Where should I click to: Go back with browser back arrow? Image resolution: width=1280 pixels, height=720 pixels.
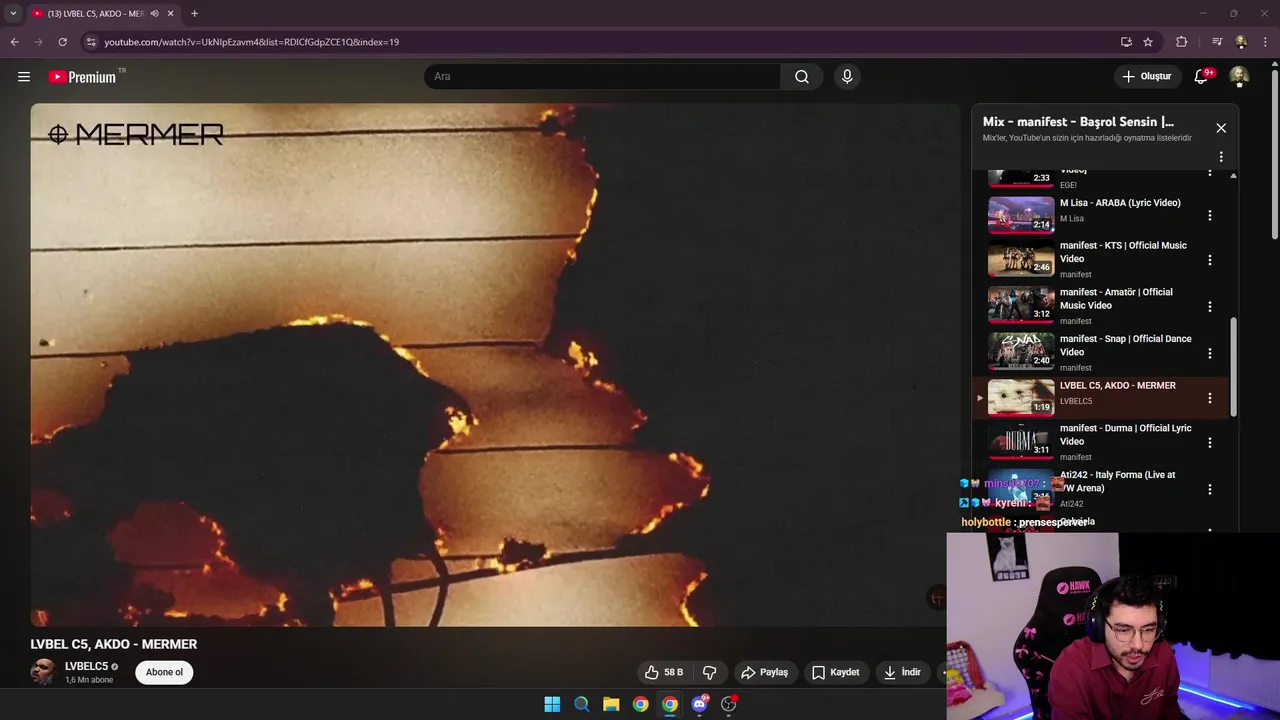click(x=14, y=42)
